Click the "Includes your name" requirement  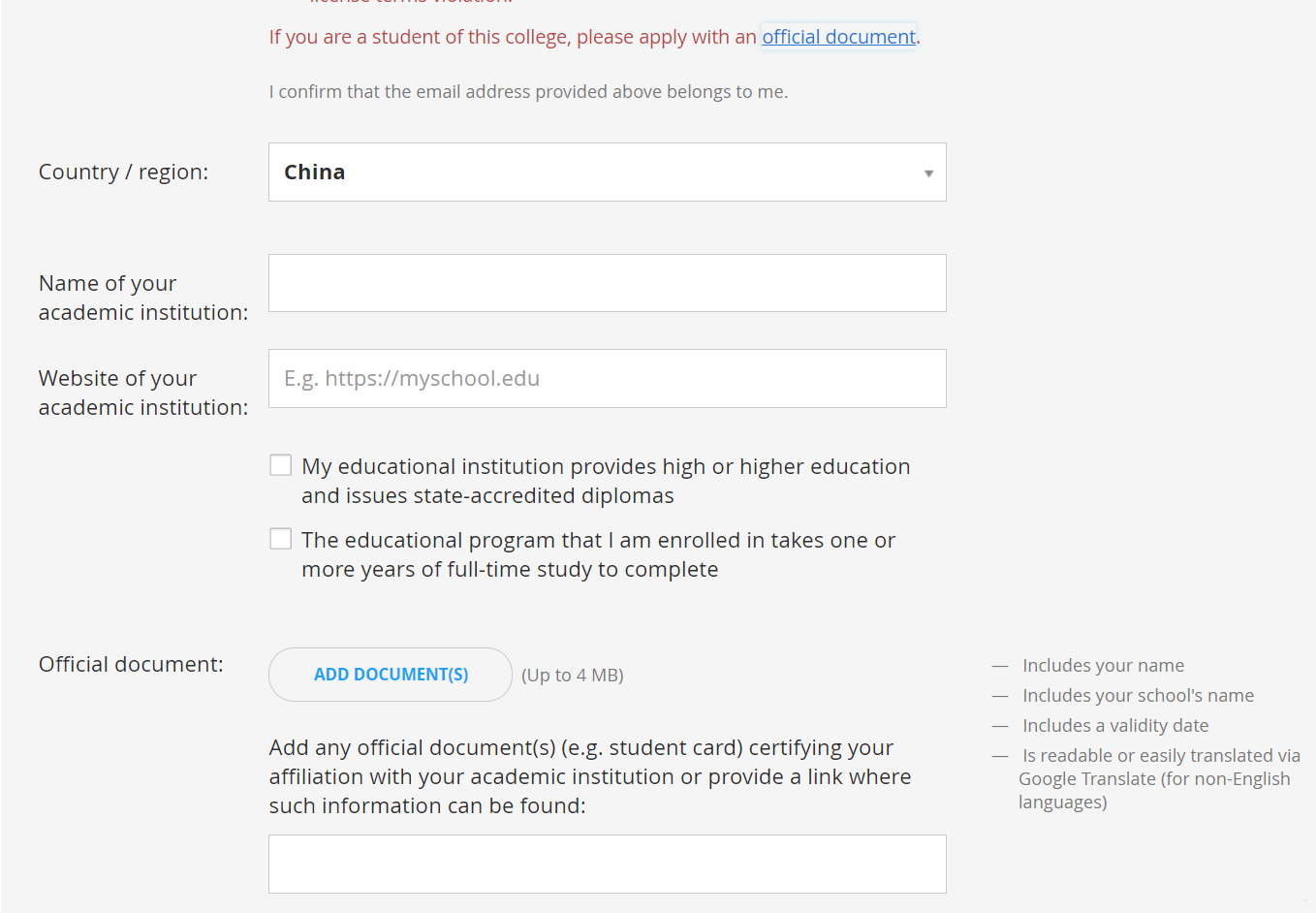coord(1103,665)
